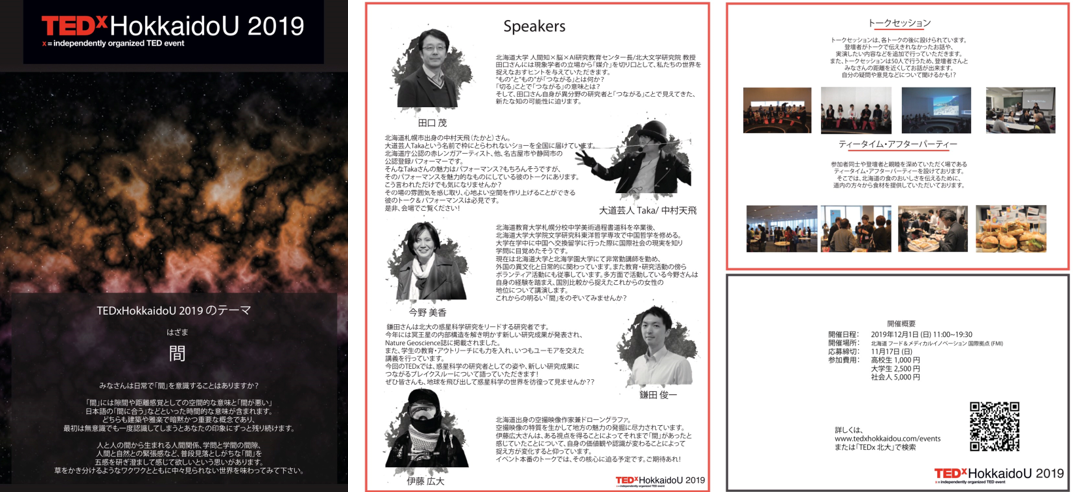
Task: Click the TEDxHokkaidoU 2019 logo below the Speakers column
Action: click(x=659, y=480)
